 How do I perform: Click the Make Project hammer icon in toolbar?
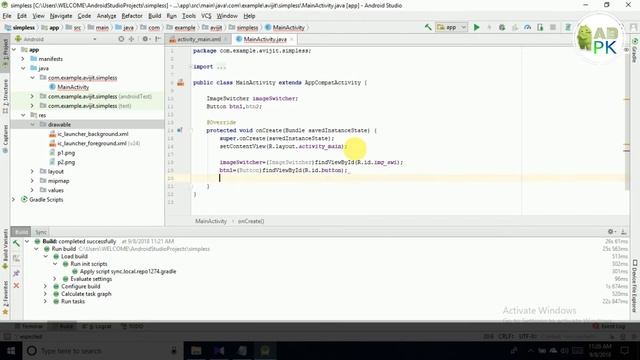click(x=428, y=27)
